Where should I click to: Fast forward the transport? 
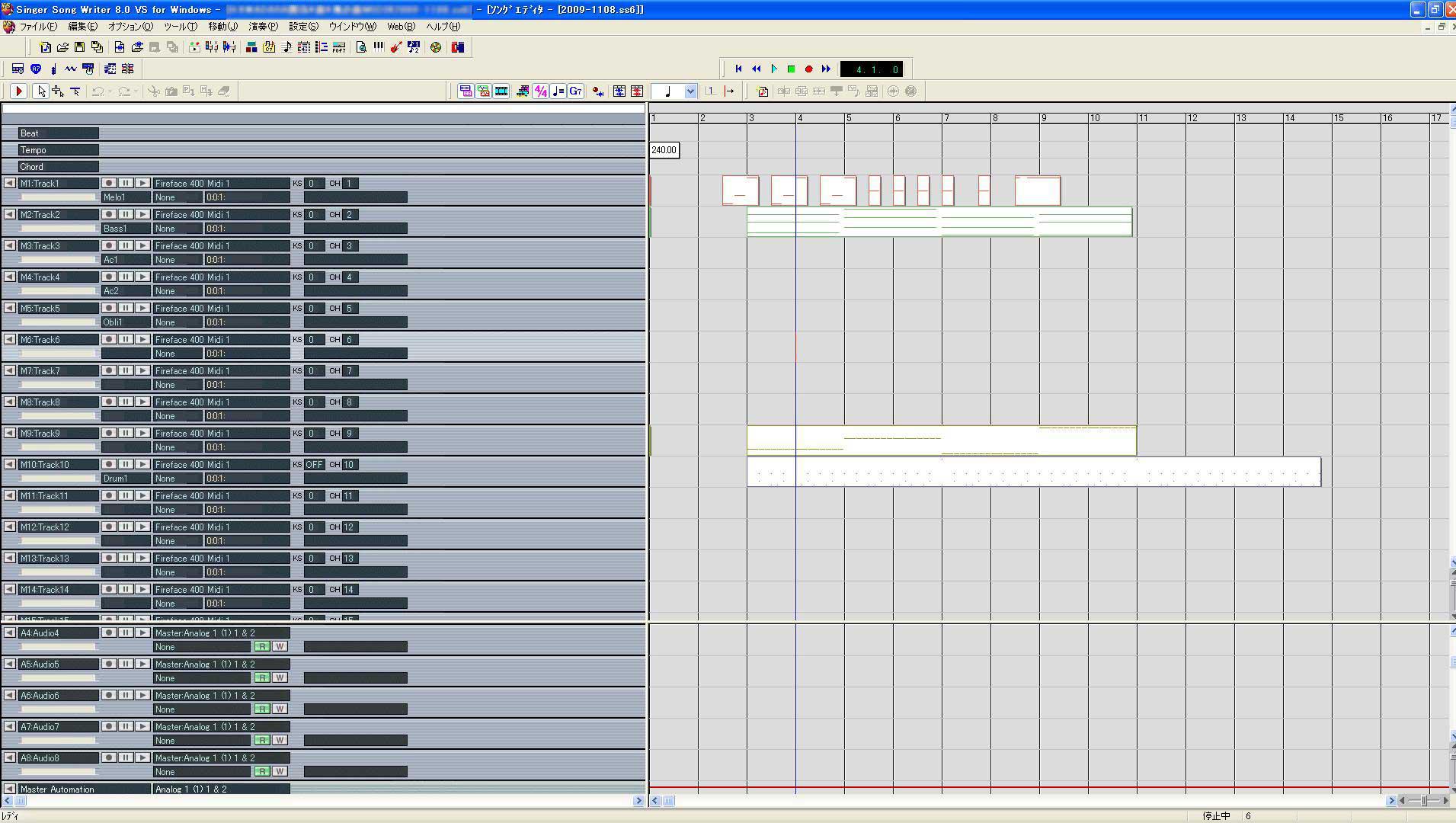(827, 69)
